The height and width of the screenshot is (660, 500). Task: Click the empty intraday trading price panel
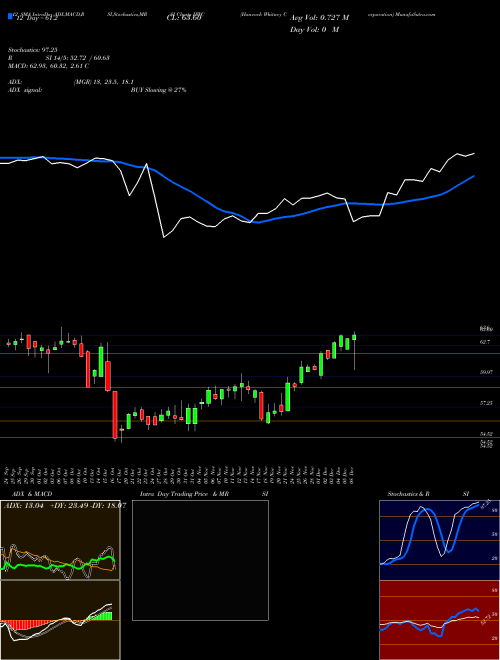point(200,560)
